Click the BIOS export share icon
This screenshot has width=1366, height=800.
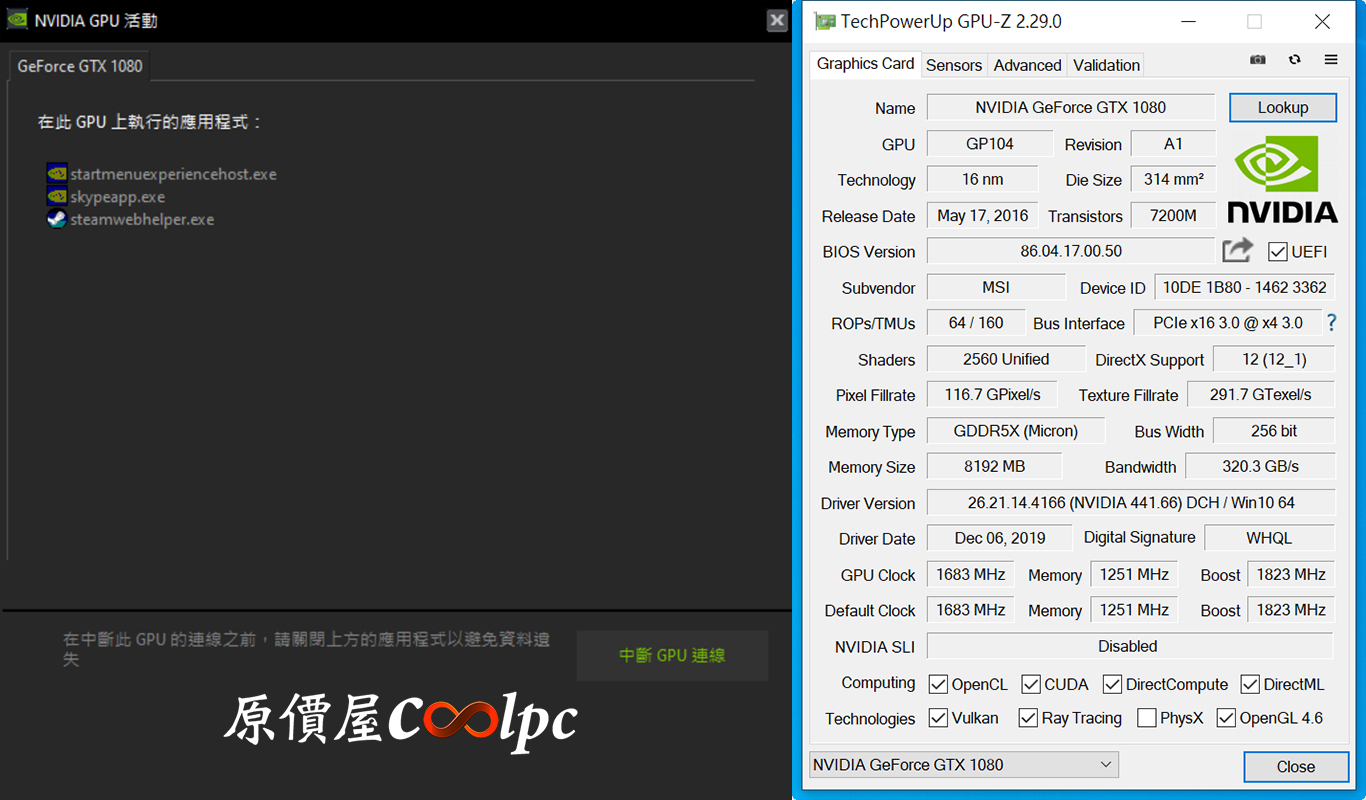click(x=1237, y=250)
